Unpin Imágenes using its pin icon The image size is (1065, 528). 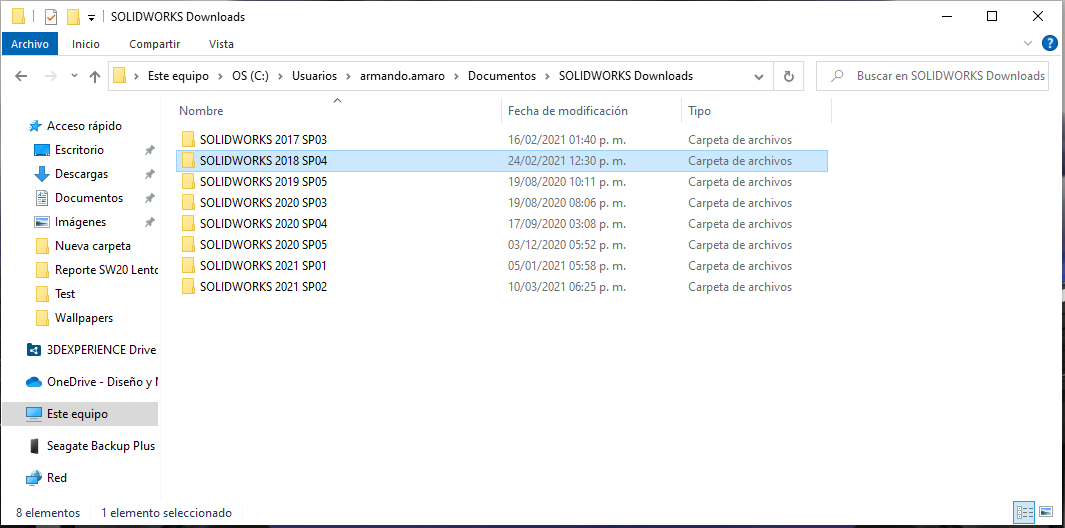tap(149, 222)
